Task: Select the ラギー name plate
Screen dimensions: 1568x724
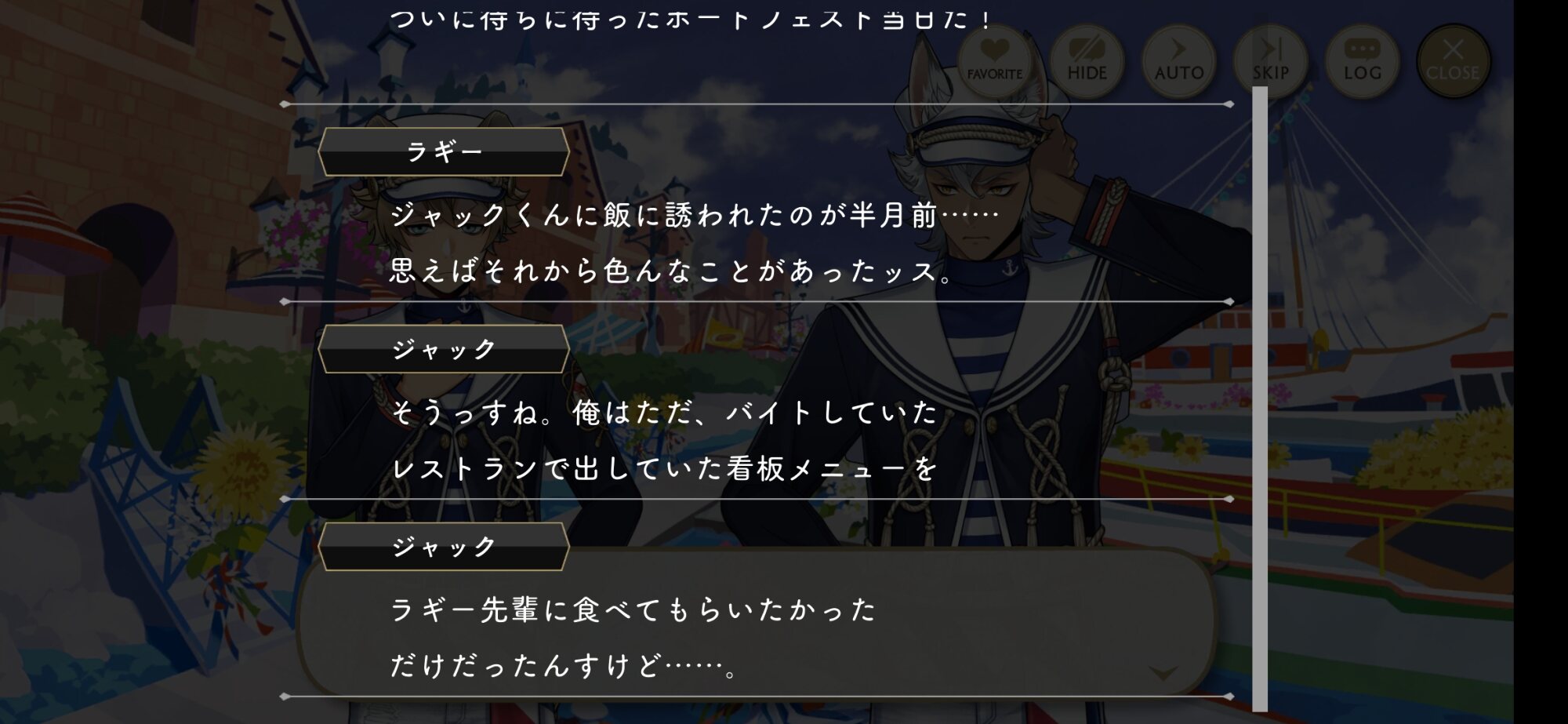Action: click(x=444, y=151)
